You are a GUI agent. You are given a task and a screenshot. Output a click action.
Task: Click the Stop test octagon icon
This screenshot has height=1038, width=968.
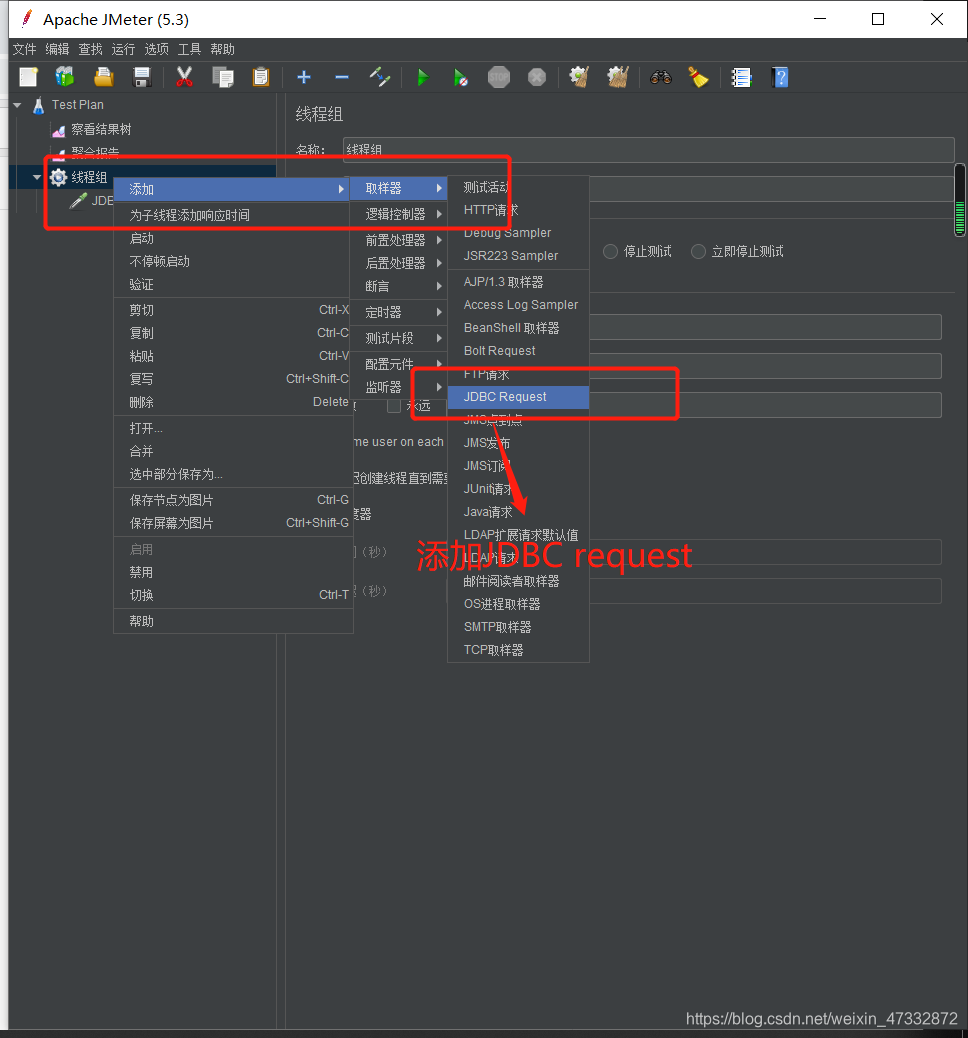499,77
